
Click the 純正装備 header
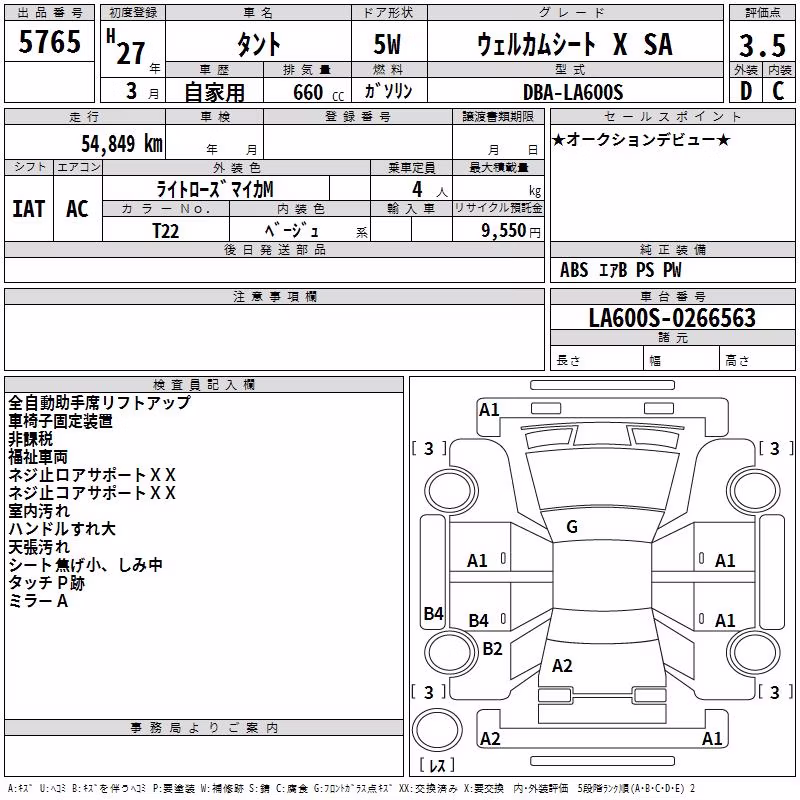(672, 249)
